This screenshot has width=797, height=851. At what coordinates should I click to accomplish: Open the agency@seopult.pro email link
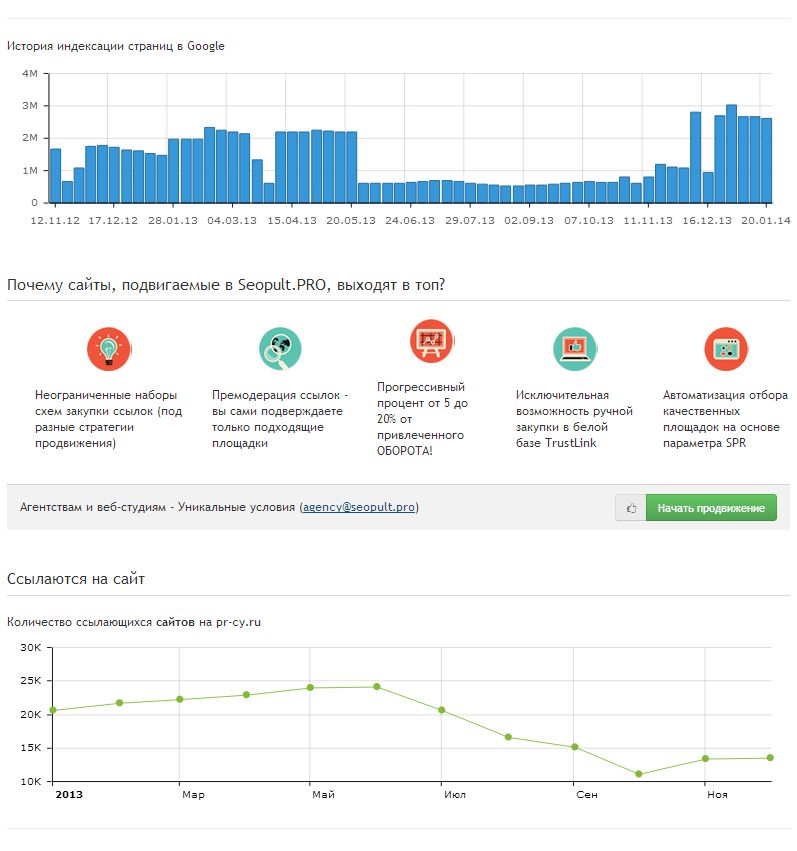point(359,508)
